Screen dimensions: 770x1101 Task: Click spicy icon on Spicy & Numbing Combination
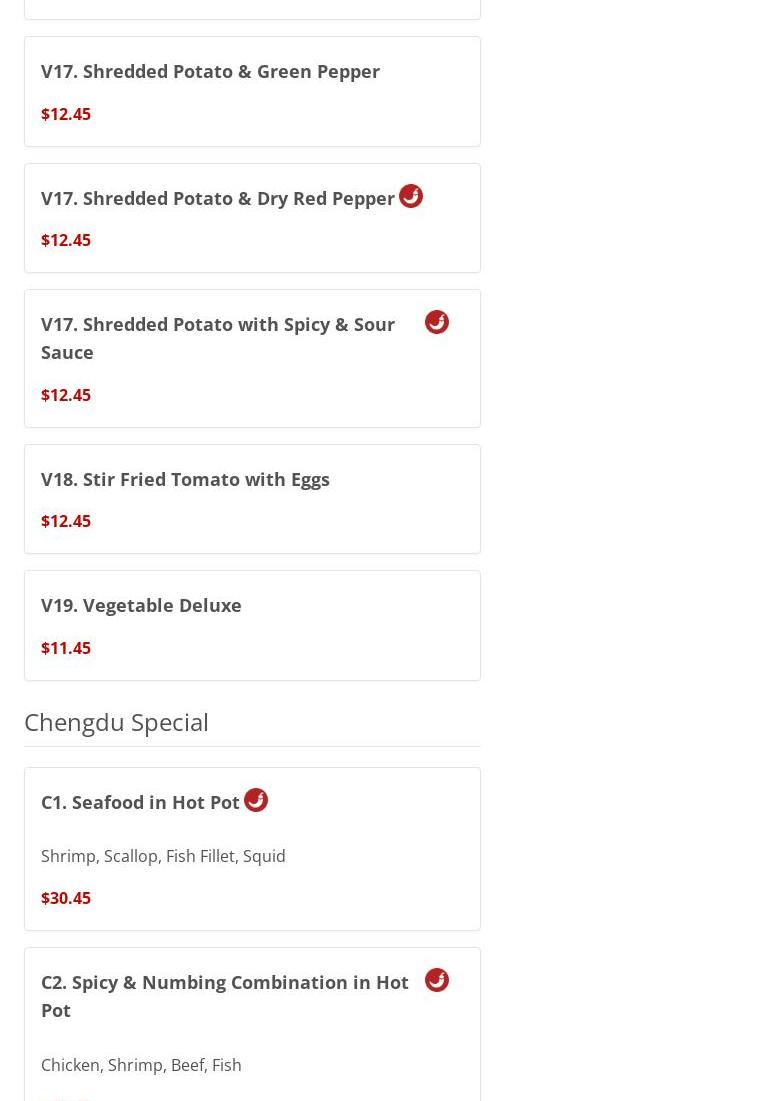tap(437, 980)
